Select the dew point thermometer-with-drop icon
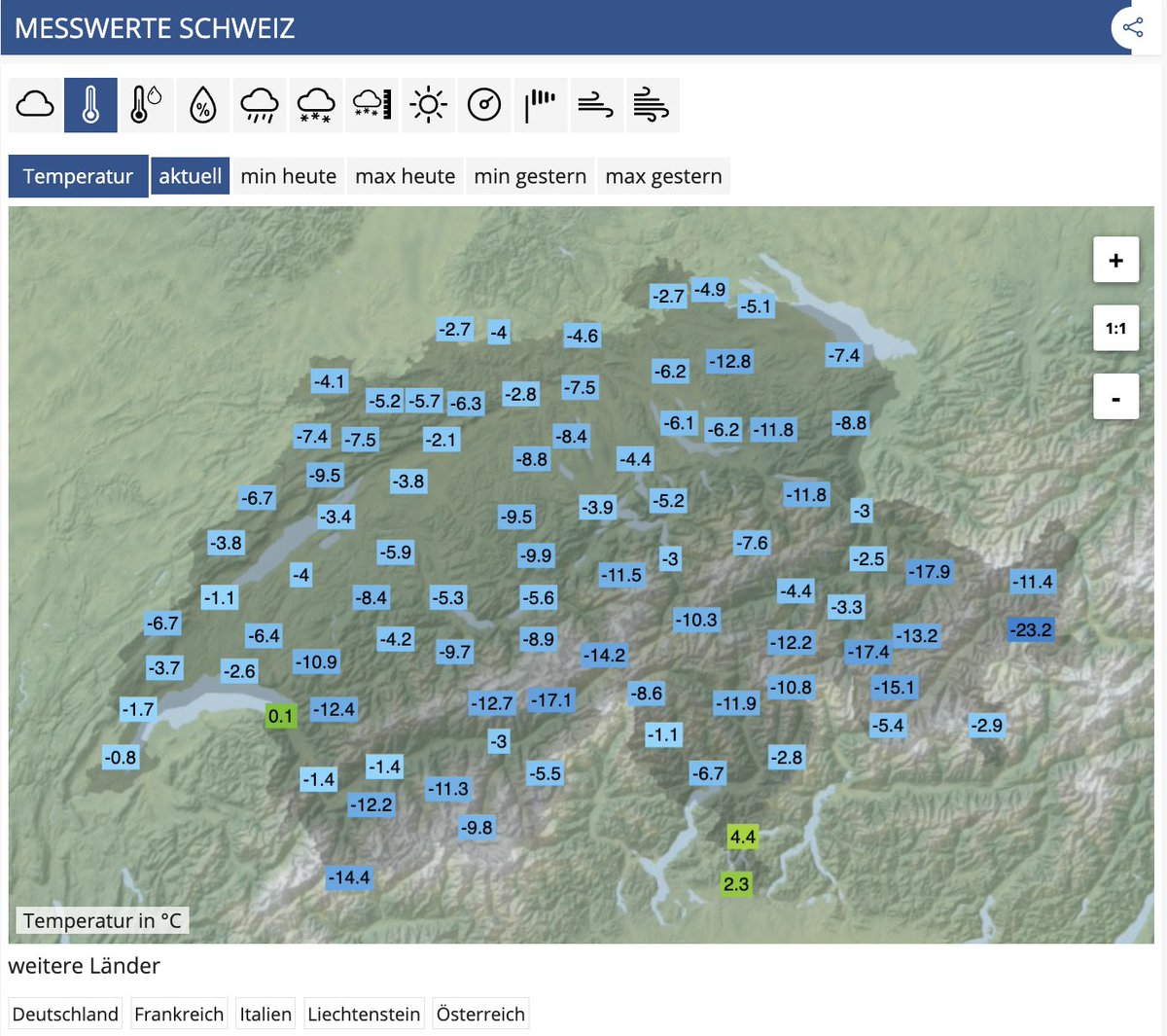 (147, 105)
